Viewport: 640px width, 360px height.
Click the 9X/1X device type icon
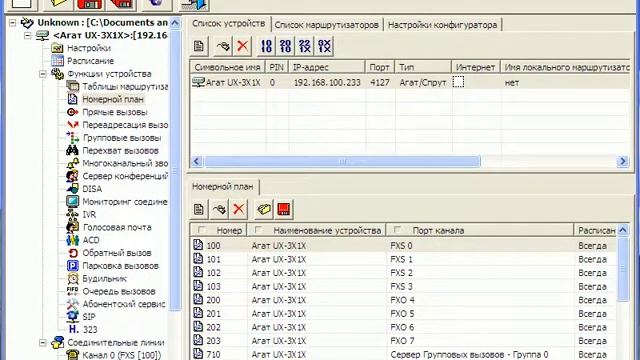pos(324,46)
